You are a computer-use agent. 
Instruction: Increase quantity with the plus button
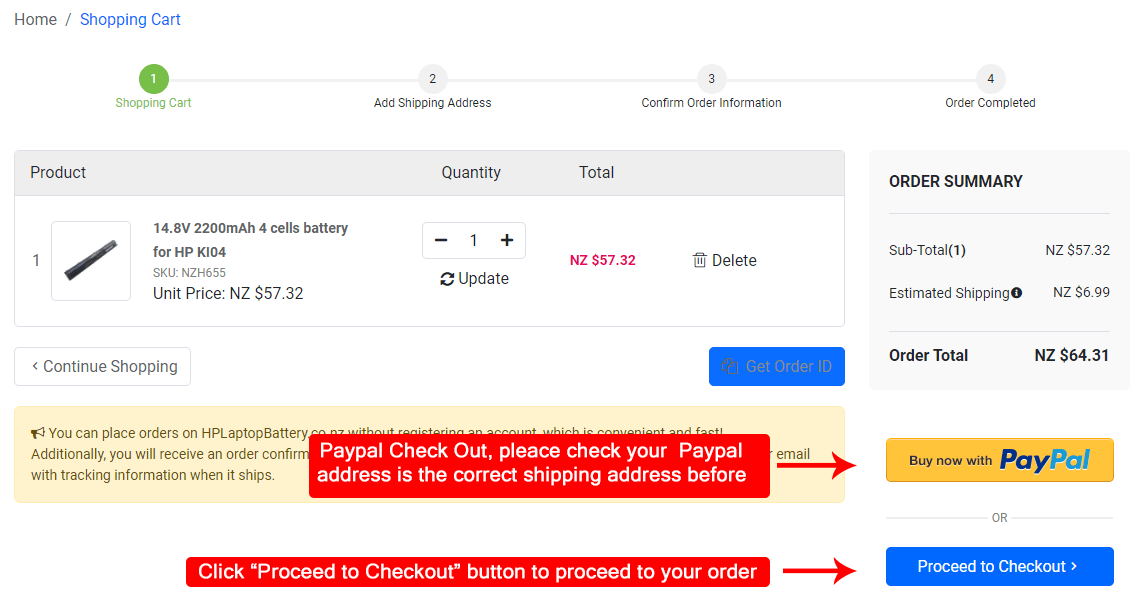click(507, 240)
